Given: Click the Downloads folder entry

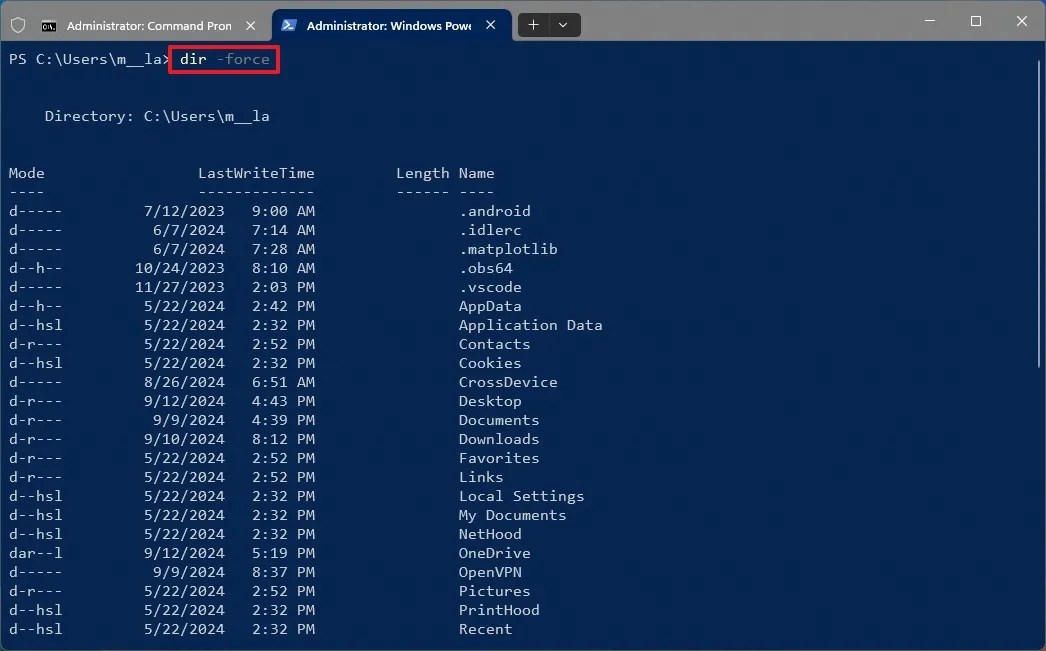Looking at the screenshot, I should (498, 439).
